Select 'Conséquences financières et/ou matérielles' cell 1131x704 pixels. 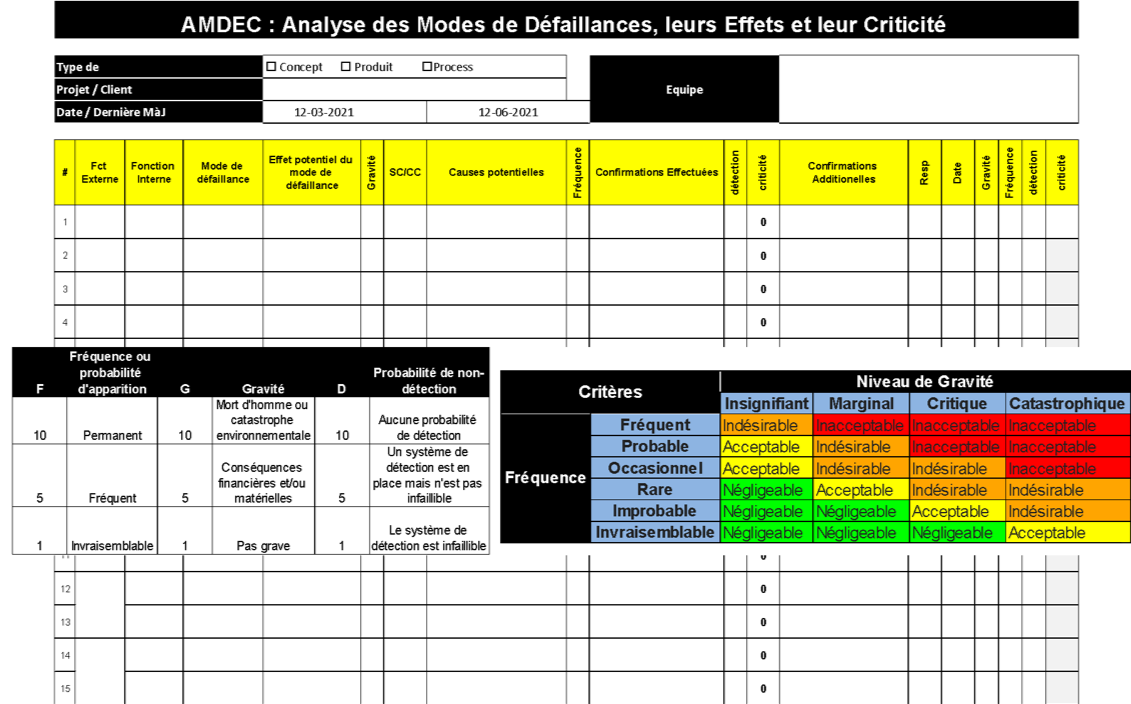click(x=263, y=475)
